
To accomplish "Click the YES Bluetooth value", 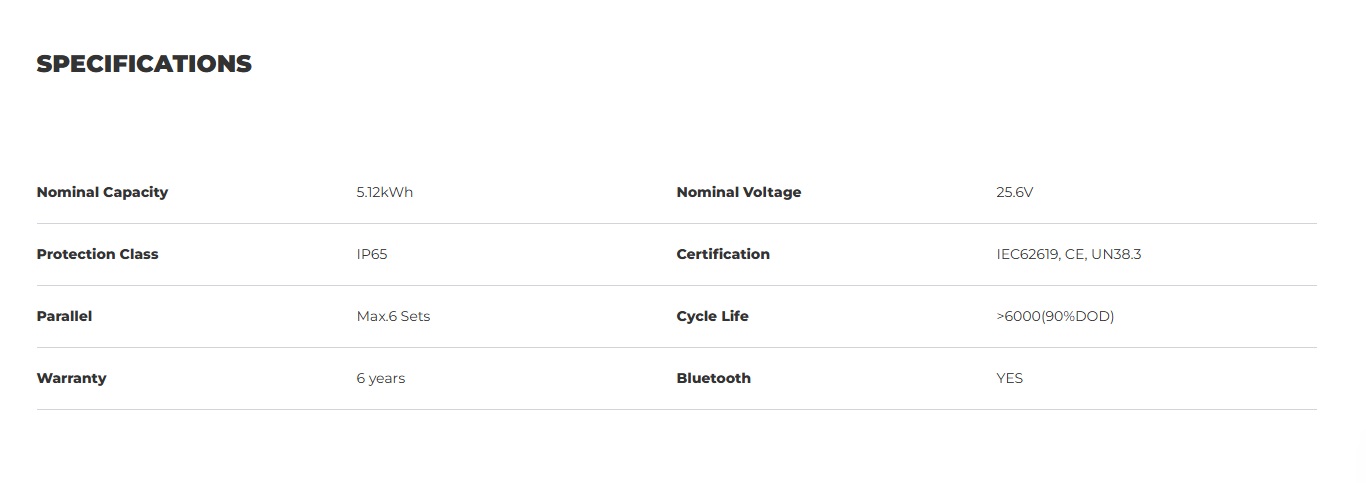I will [x=1010, y=378].
